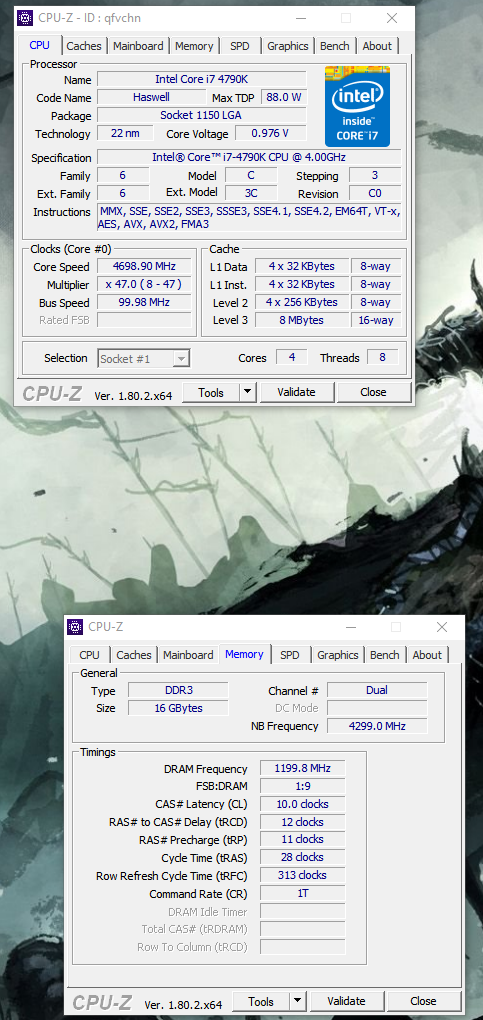This screenshot has width=483, height=1020.
Task: Click Level 3 cache value 8 MBytes
Action: click(301, 320)
